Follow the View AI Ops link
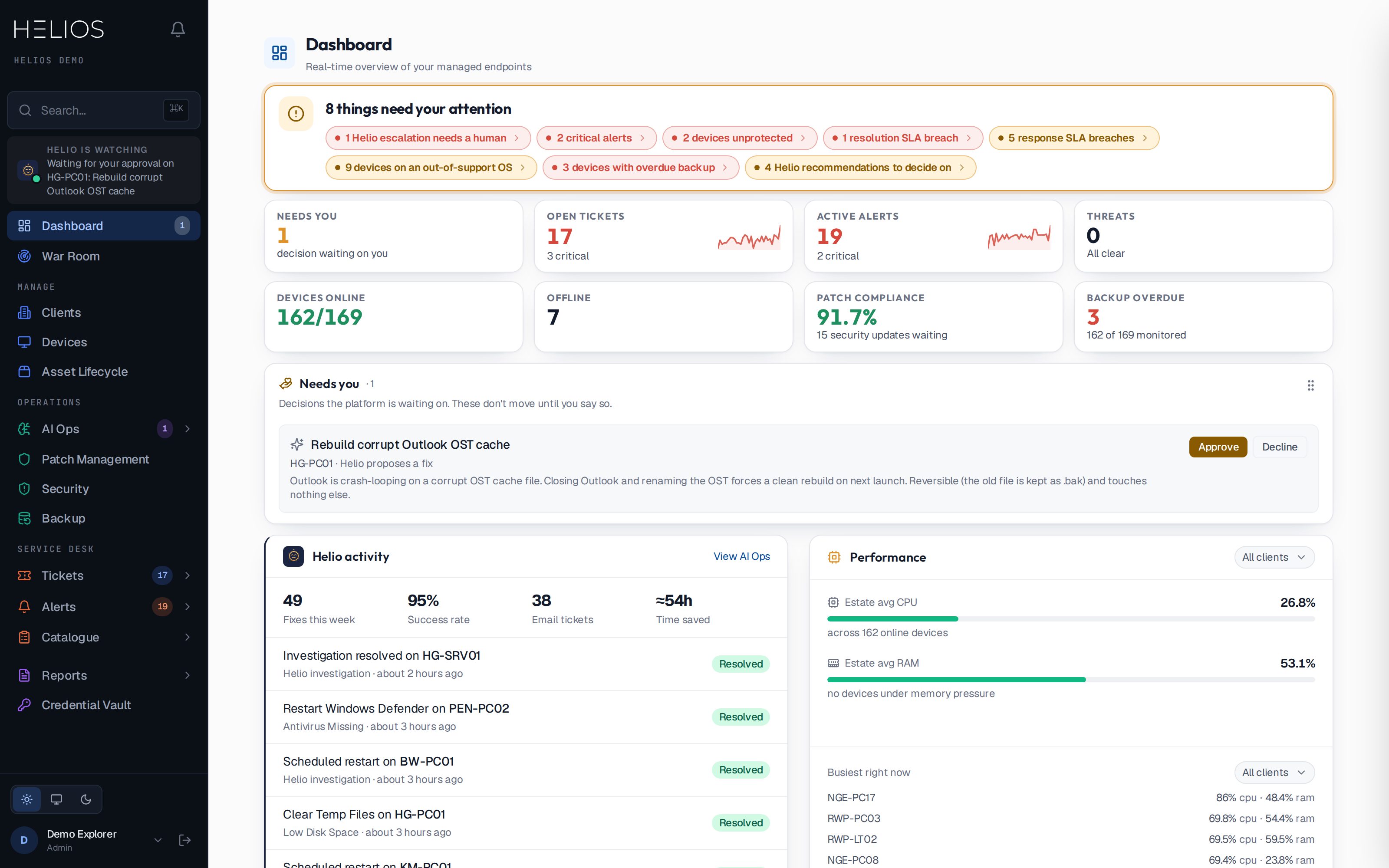This screenshot has width=1389, height=868. coord(741,556)
